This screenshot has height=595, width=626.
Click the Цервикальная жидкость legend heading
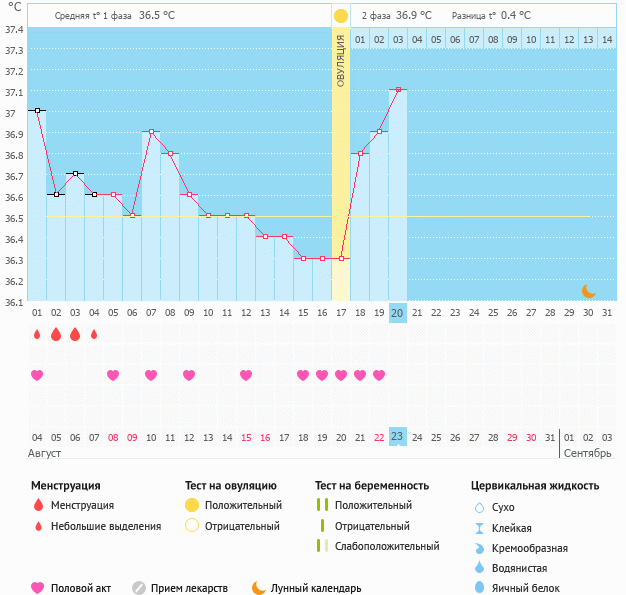[x=535, y=486]
